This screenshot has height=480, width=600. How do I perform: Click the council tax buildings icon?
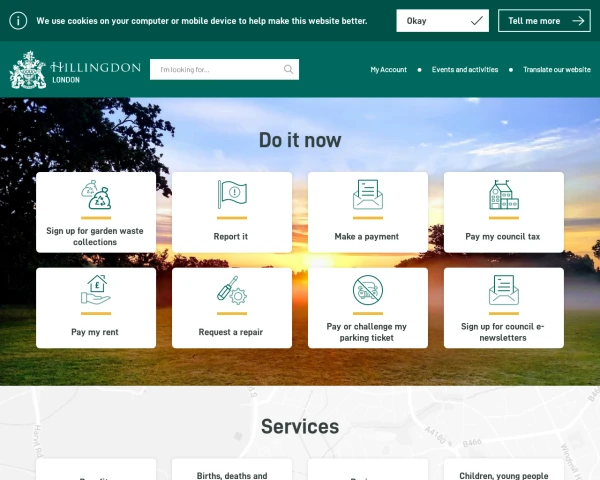(x=504, y=194)
